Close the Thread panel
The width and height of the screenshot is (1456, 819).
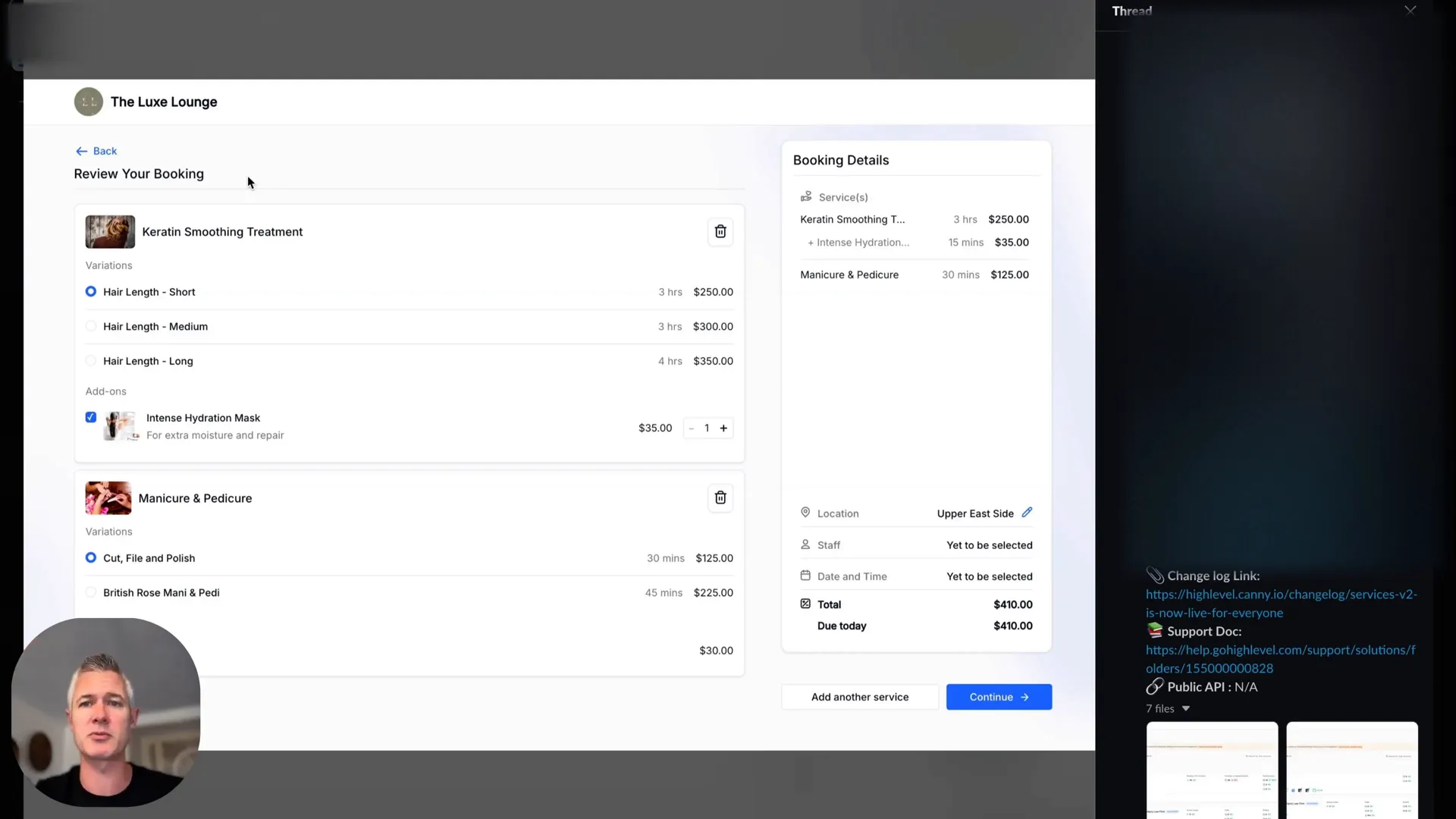[x=1410, y=11]
